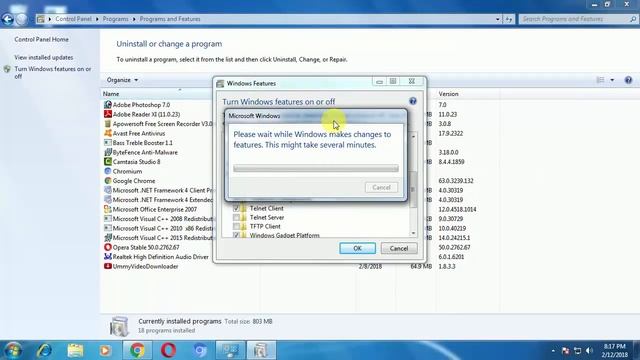640x360 pixels.
Task: Click the UmmyVideoDownloader icon
Action: (108, 266)
